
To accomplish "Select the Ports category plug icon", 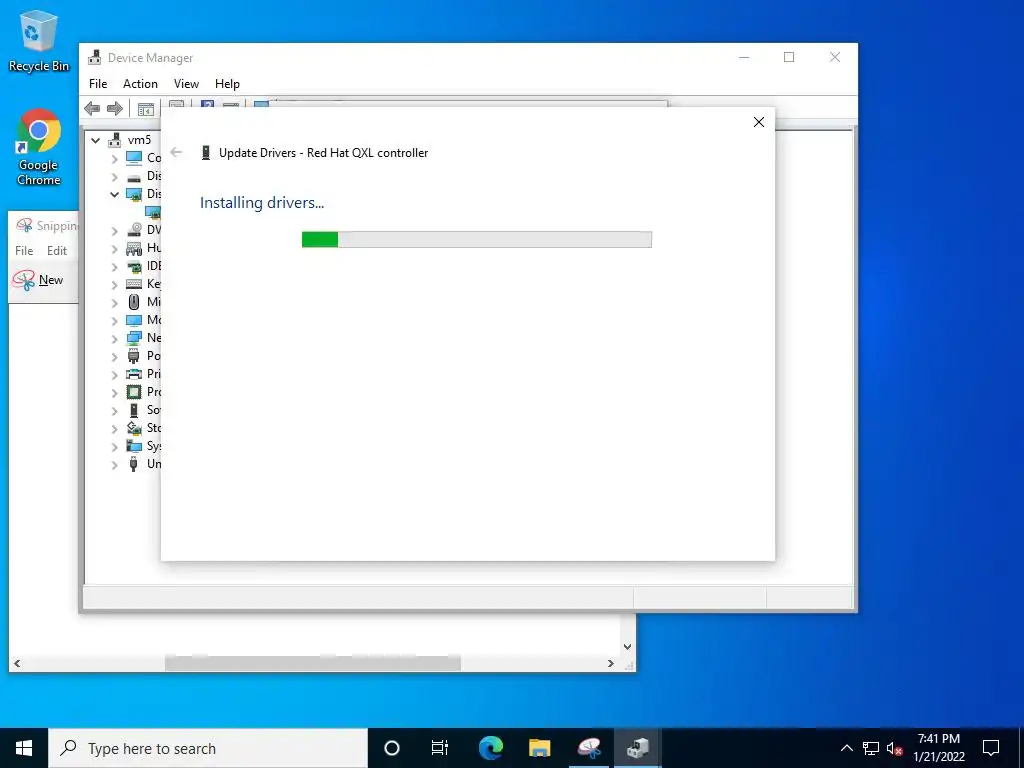I will click(134, 356).
